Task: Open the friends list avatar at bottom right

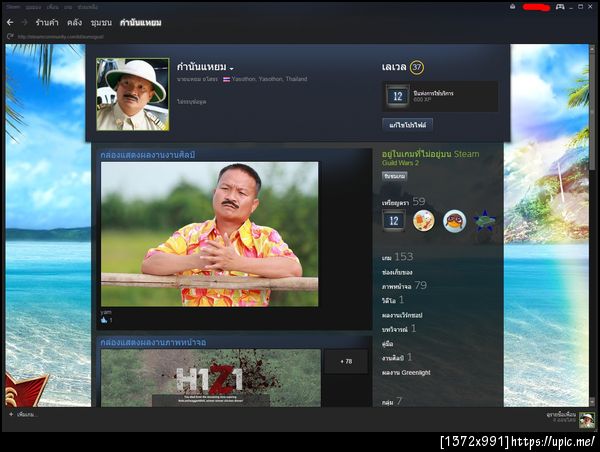Action: pyautogui.click(x=587, y=419)
